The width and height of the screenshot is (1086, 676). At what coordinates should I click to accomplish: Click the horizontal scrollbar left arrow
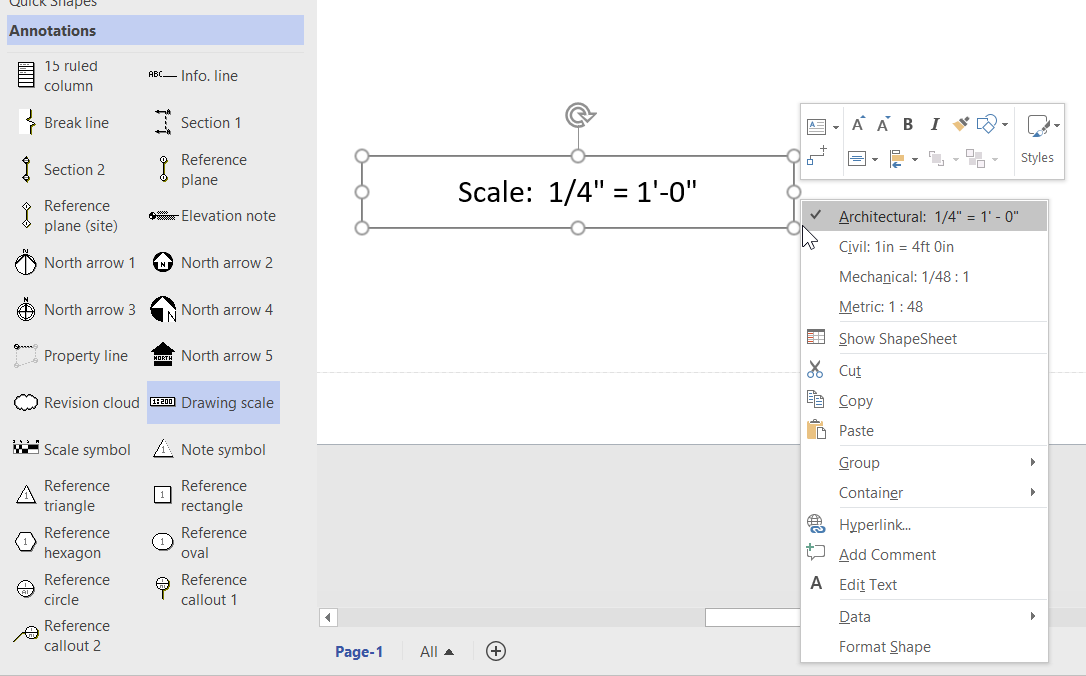click(328, 617)
